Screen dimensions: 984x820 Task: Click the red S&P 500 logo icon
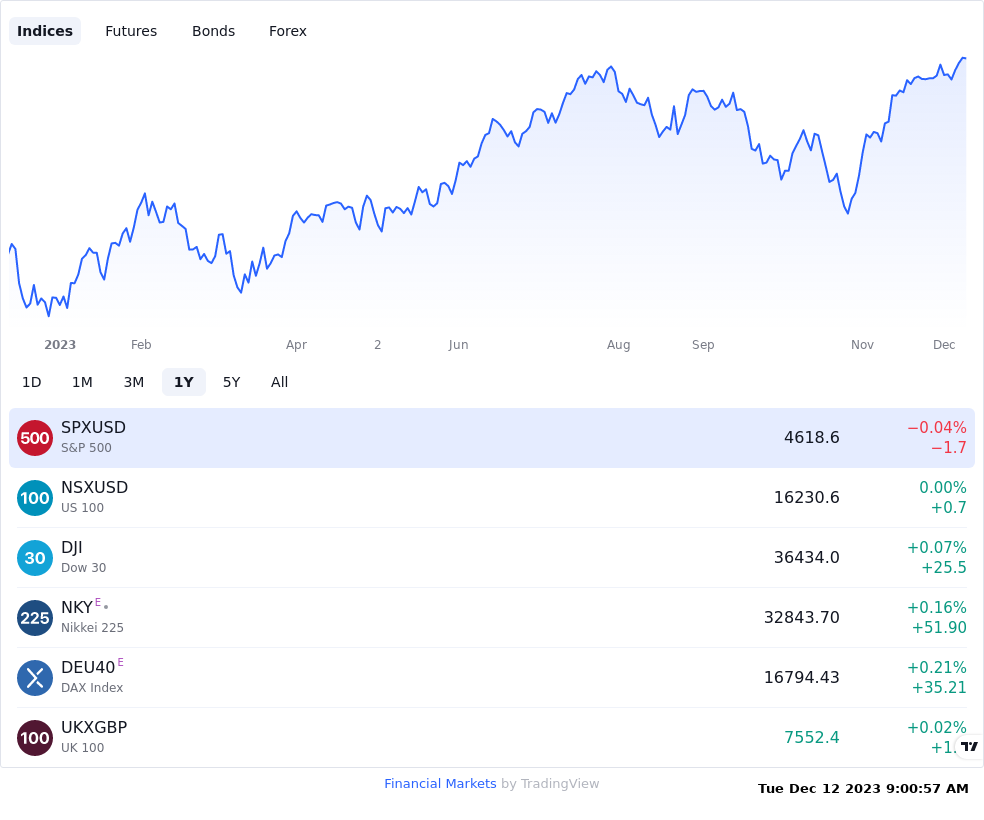(x=35, y=438)
